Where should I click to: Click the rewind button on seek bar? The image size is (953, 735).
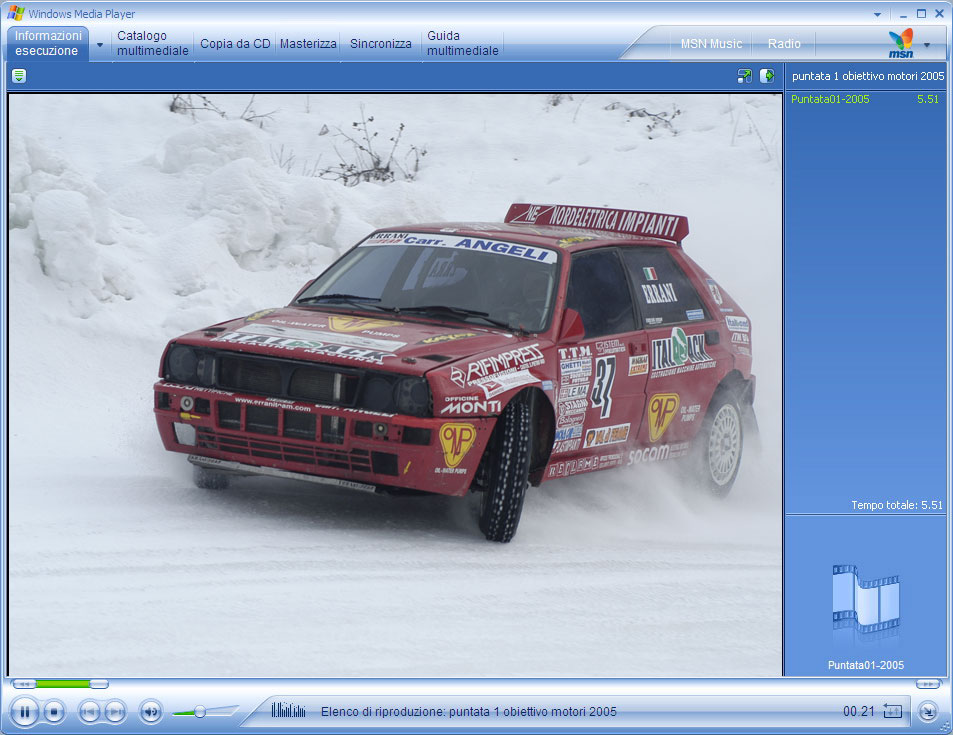24,684
